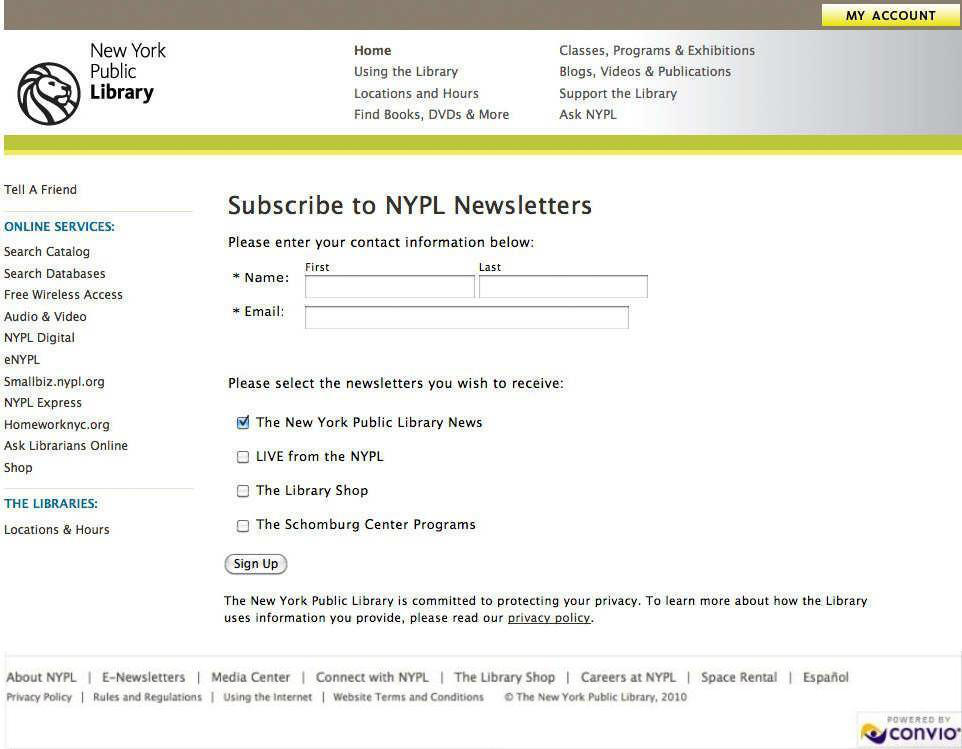
Task: Go to Home in the top navigation
Action: tap(372, 50)
